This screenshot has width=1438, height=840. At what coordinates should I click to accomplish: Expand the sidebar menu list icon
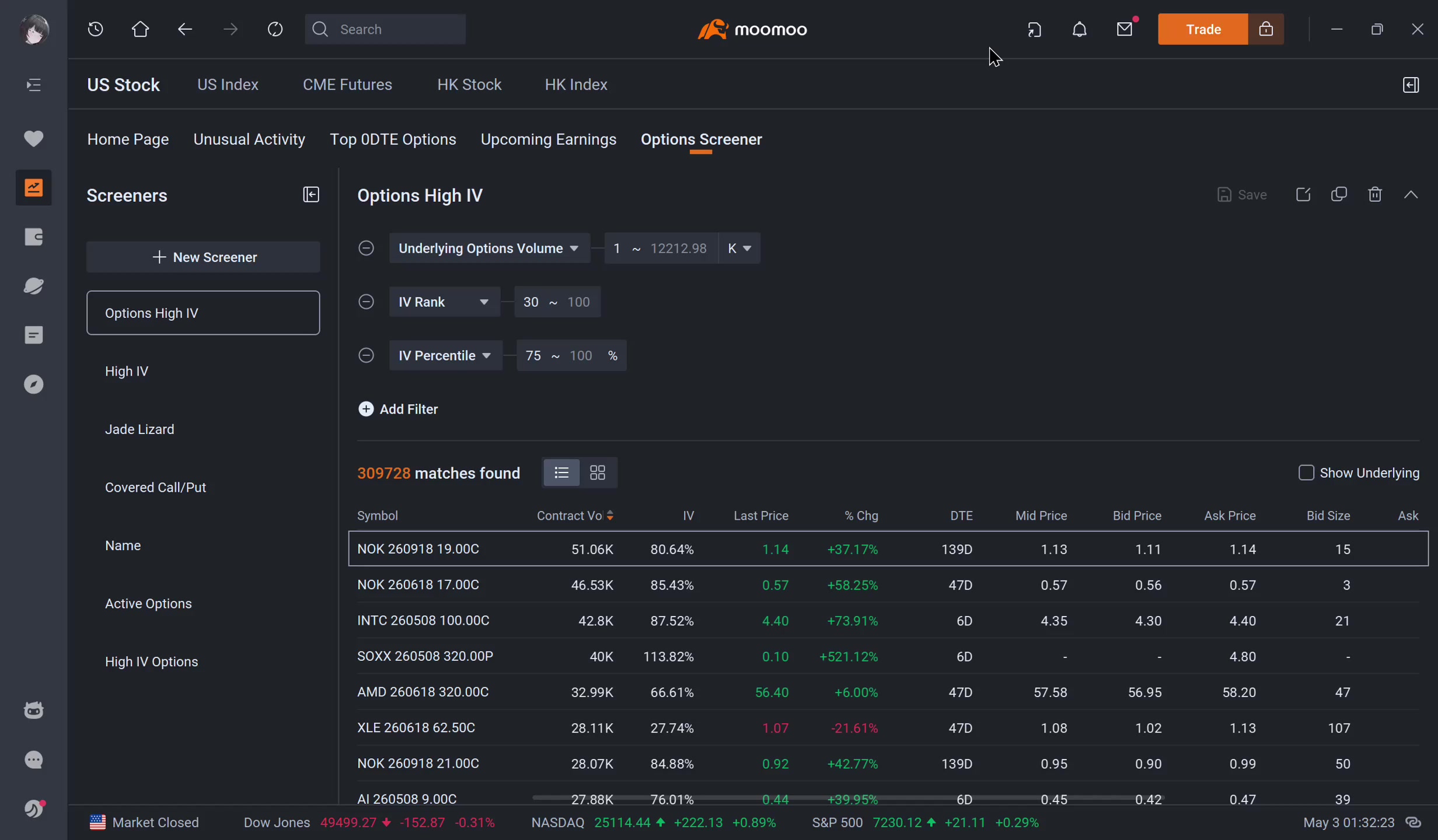point(34,85)
